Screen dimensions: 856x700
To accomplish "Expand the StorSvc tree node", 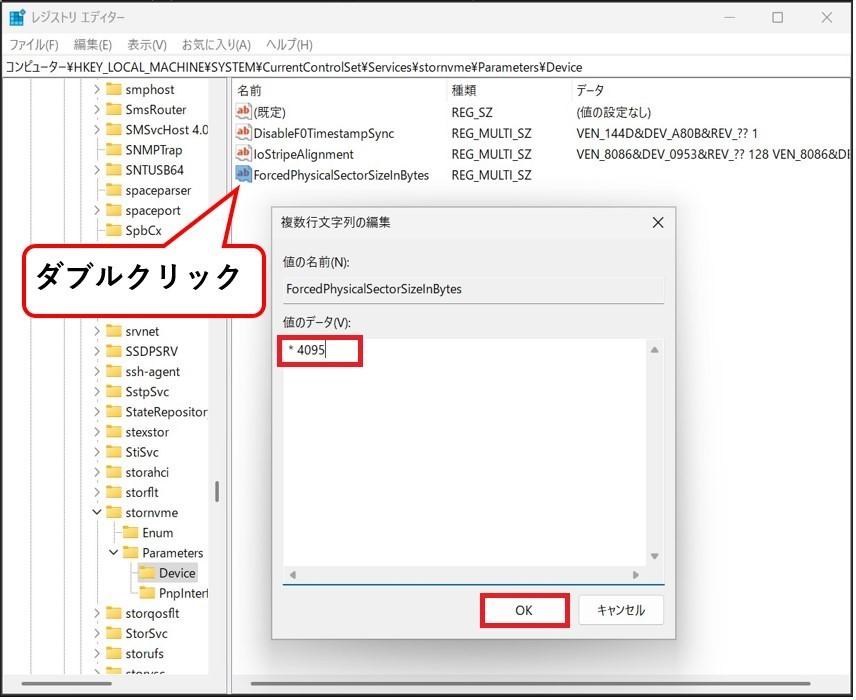I will click(x=97, y=633).
